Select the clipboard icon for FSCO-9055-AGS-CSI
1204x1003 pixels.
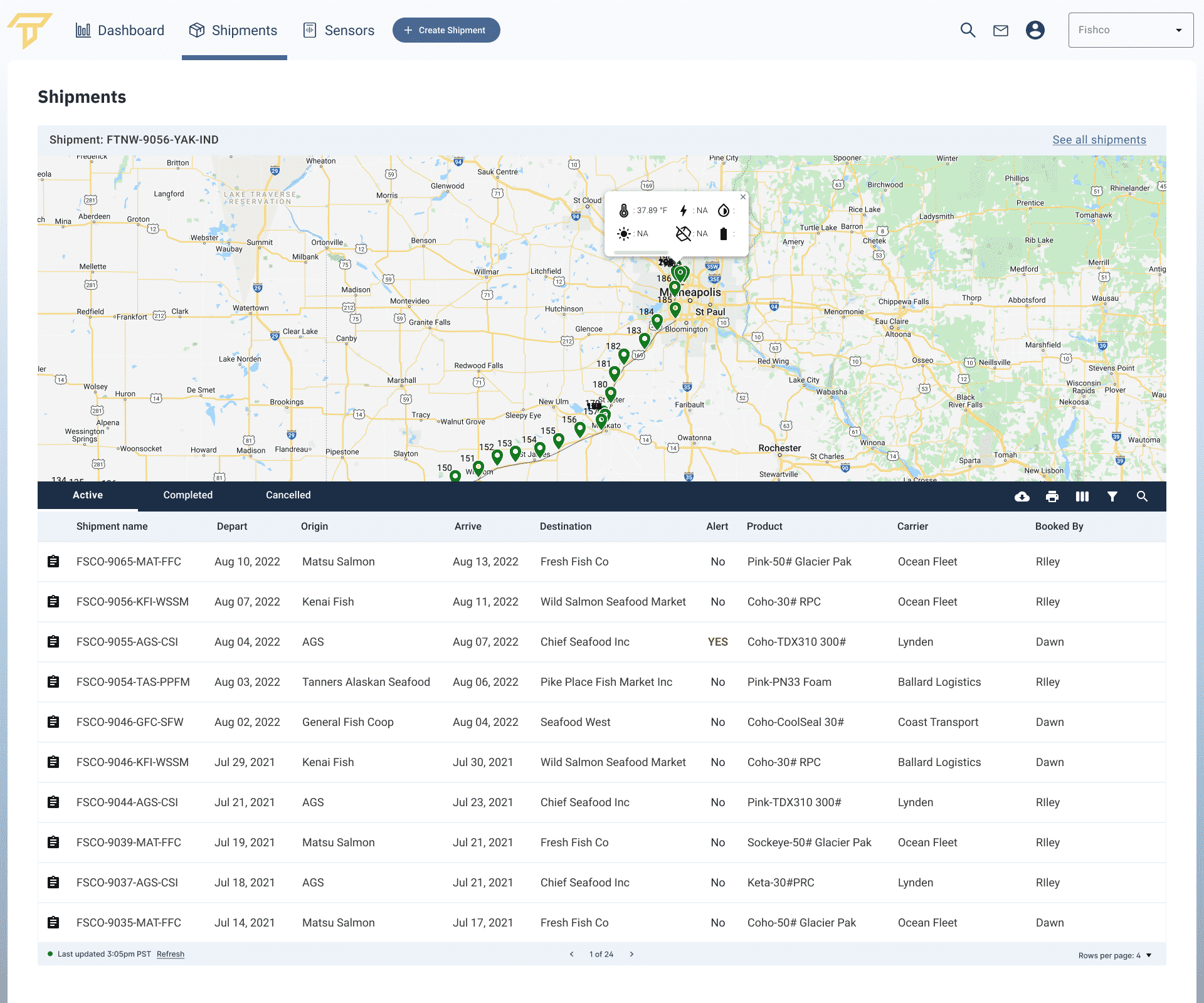click(x=53, y=641)
